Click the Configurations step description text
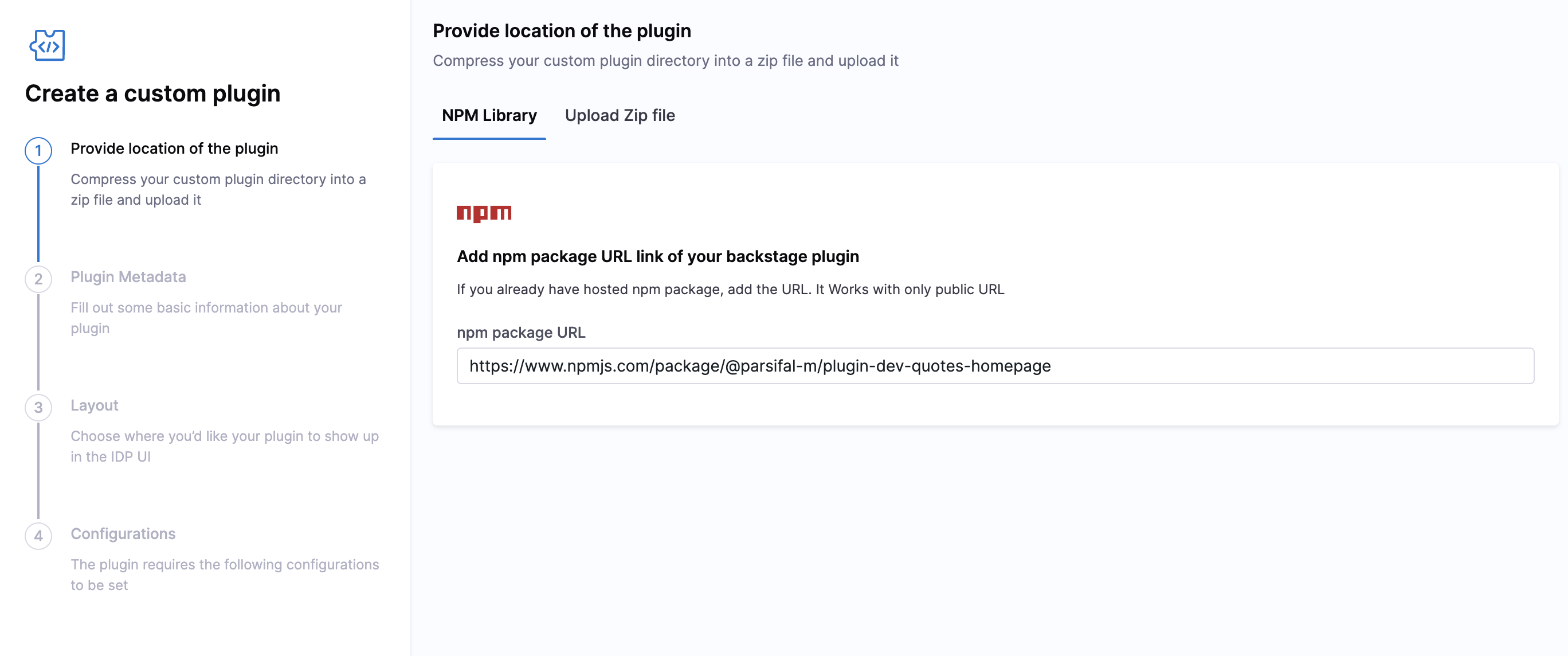 pyautogui.click(x=224, y=575)
